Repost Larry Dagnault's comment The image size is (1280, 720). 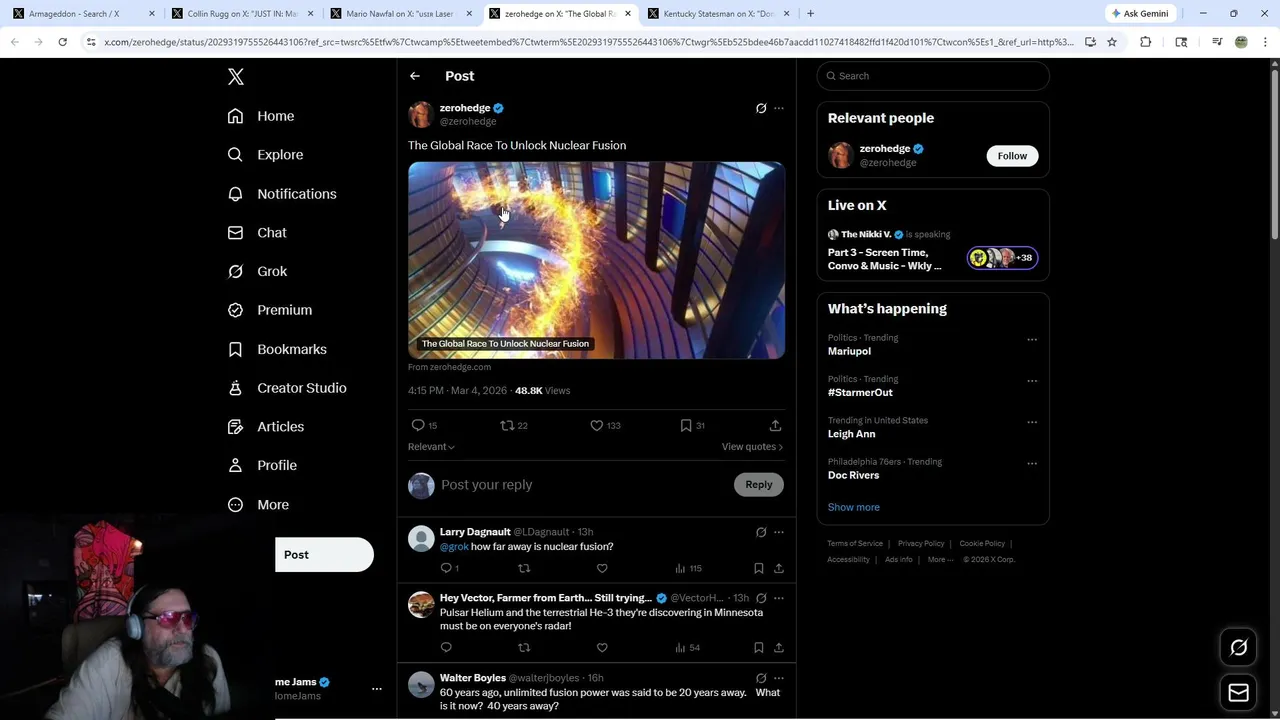(x=524, y=568)
